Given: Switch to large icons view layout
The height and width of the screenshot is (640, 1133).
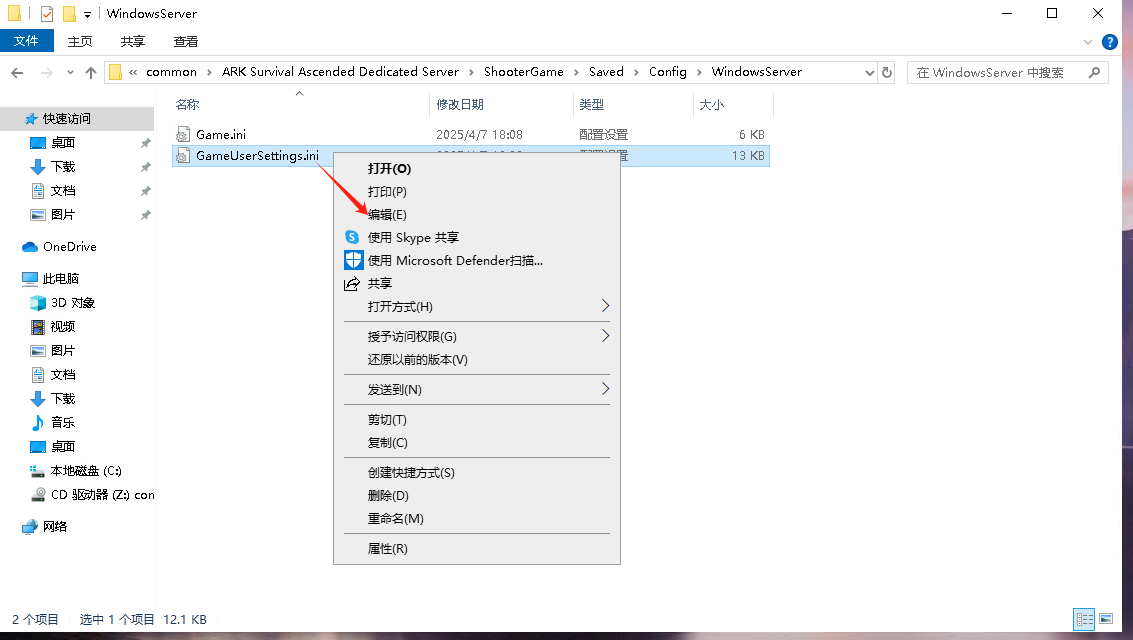Looking at the screenshot, I should (x=1106, y=619).
